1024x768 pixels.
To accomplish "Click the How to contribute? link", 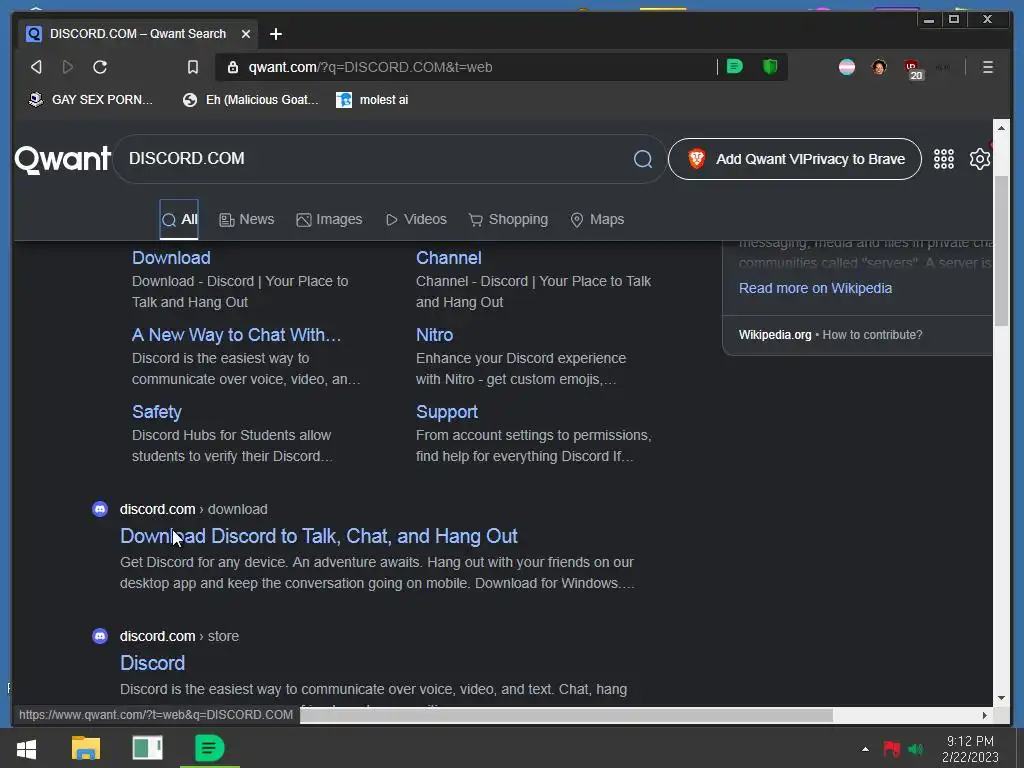I will (872, 335).
